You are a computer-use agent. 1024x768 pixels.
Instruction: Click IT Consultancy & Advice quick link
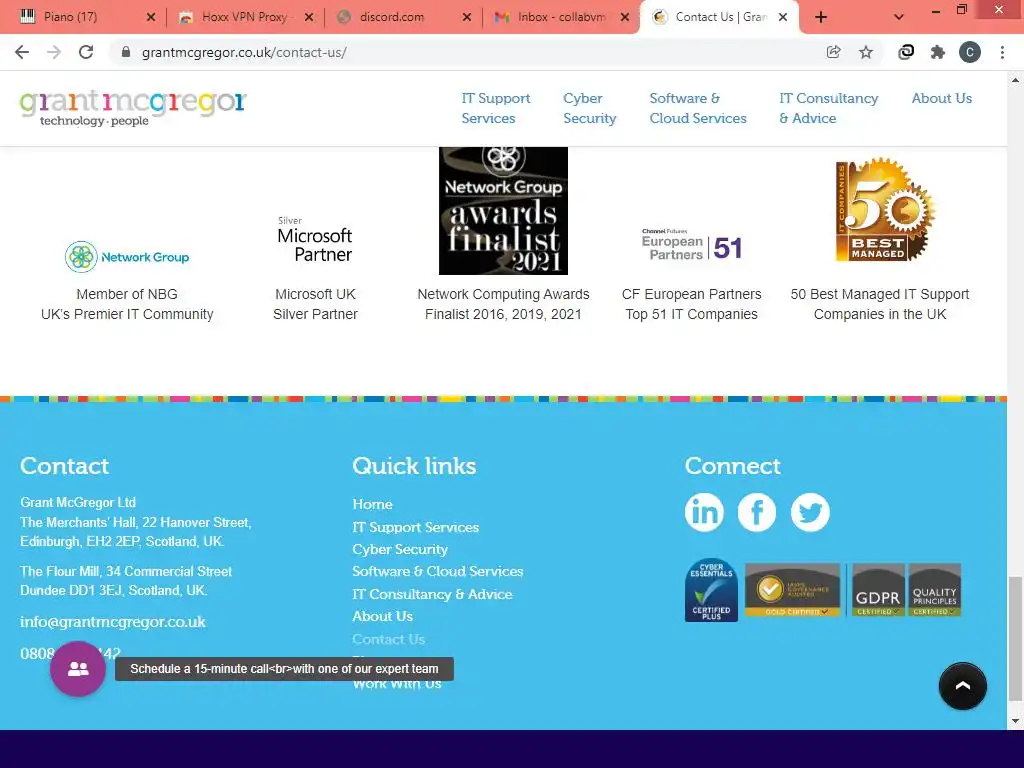point(432,594)
